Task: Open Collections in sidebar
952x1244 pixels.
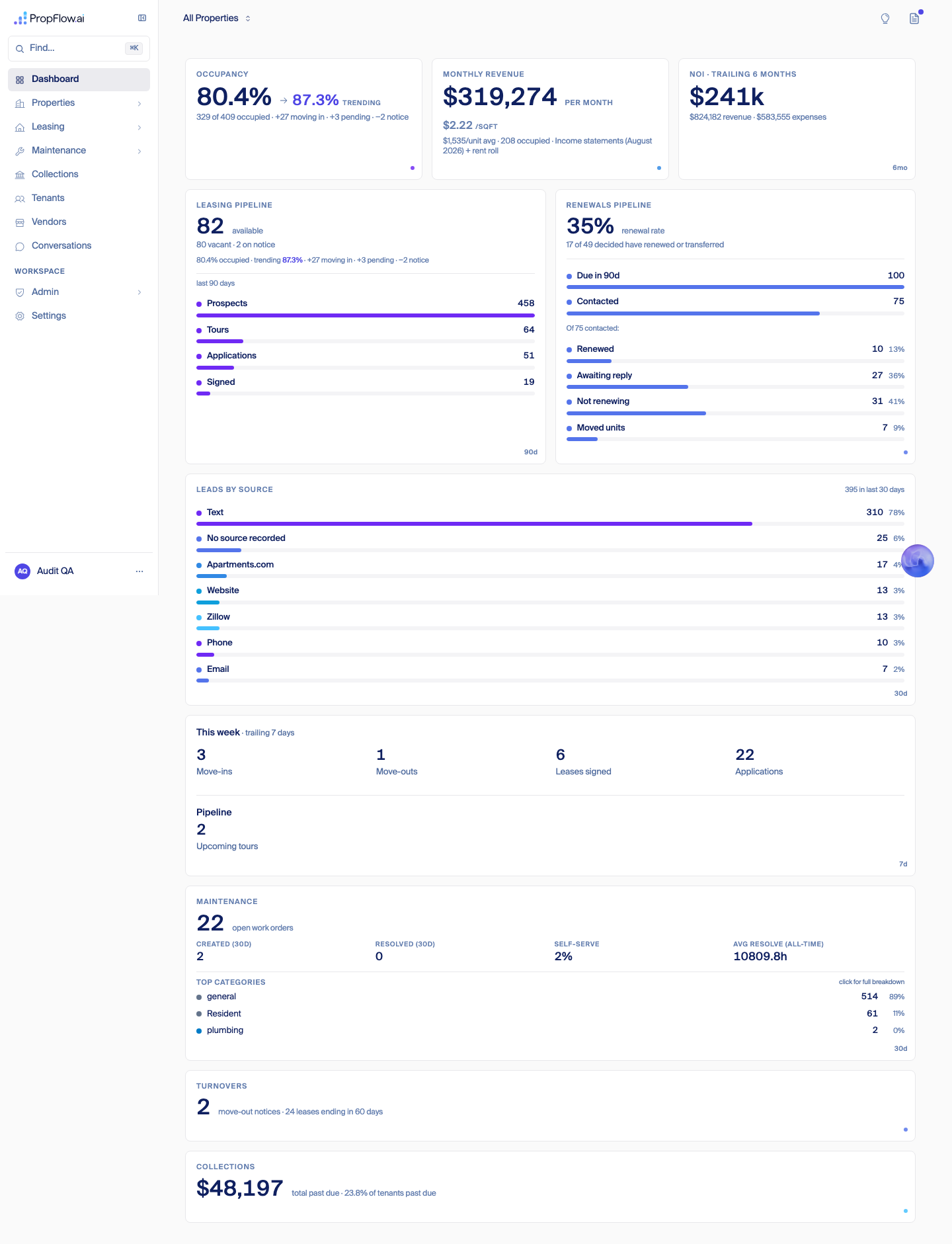Action: pyautogui.click(x=79, y=175)
